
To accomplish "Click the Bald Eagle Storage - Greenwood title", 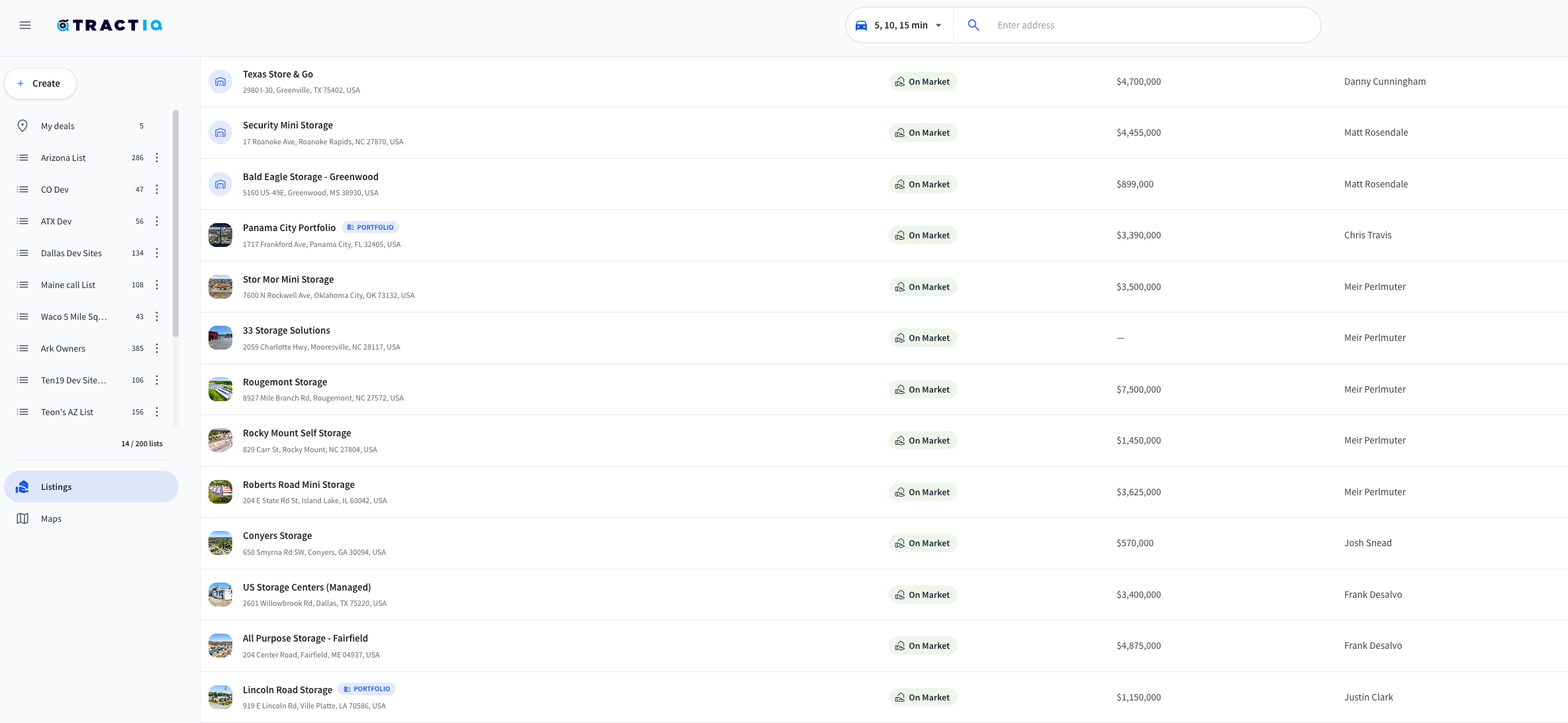I will 310,177.
